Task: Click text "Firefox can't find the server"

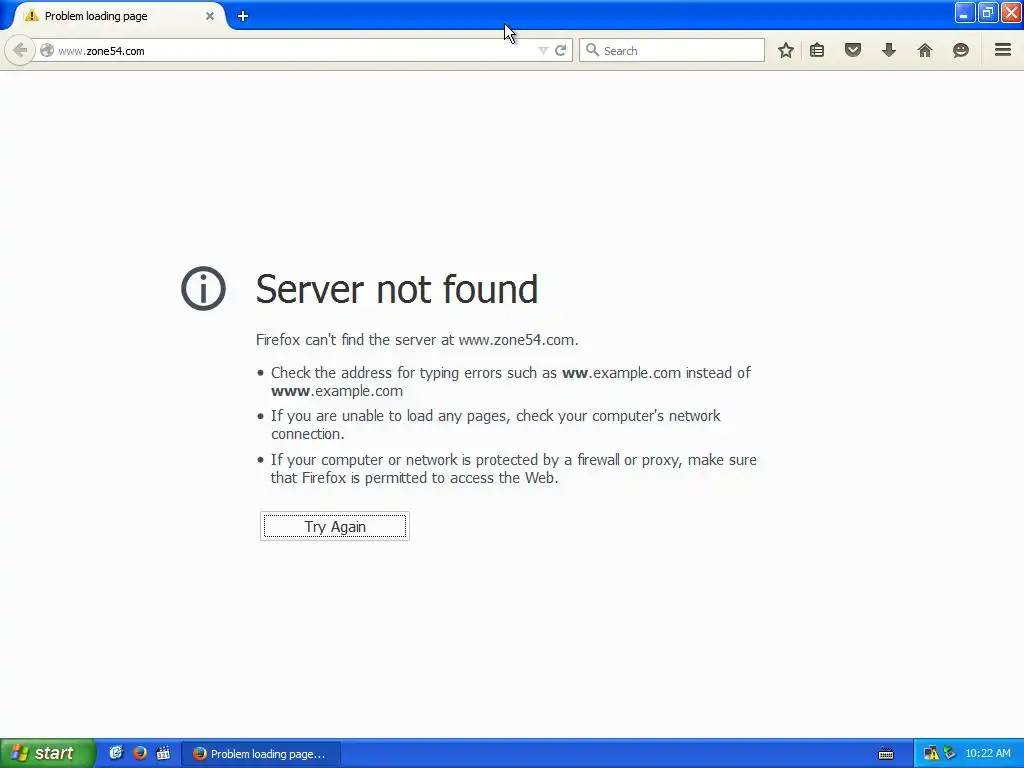Action: pos(346,340)
